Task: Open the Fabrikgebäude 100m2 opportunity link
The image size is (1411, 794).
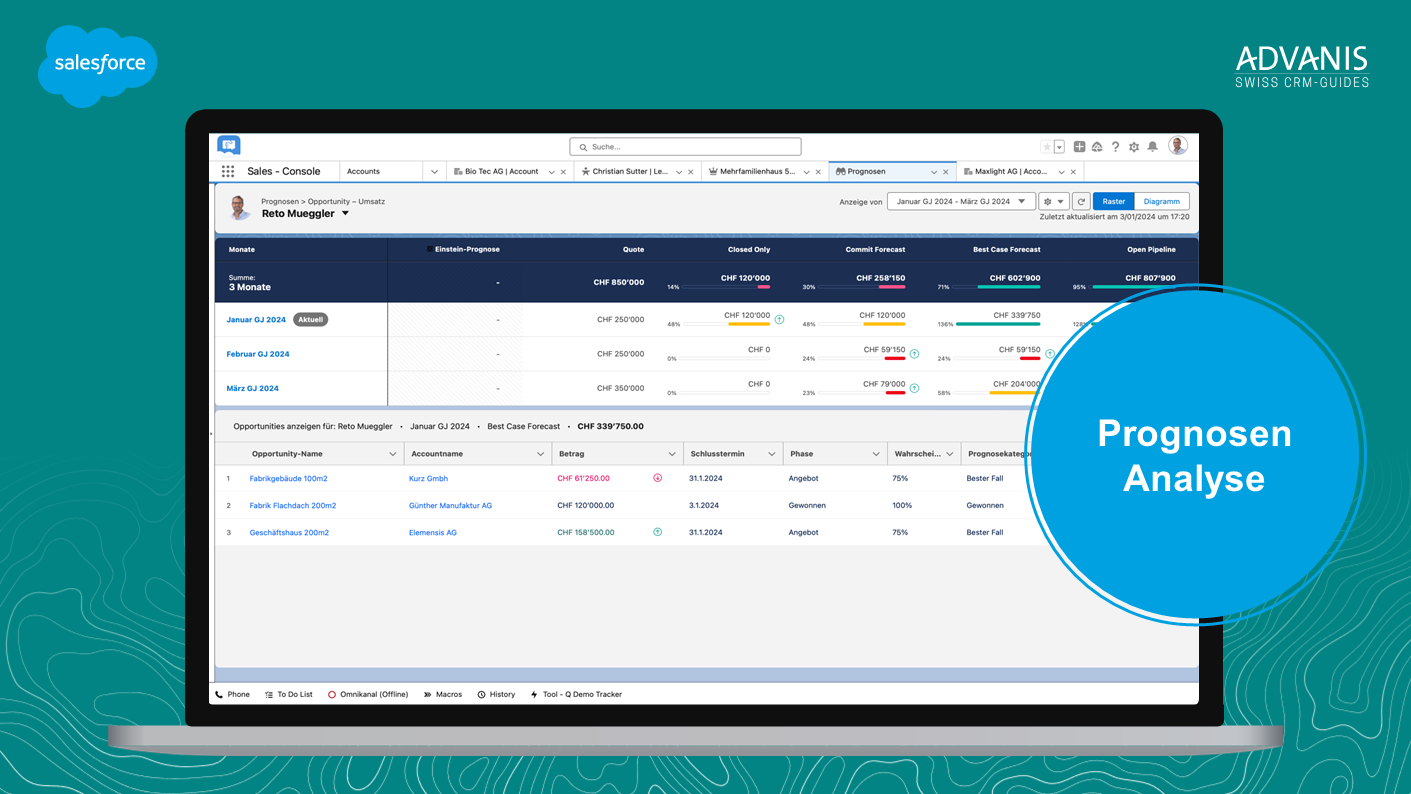Action: point(288,479)
